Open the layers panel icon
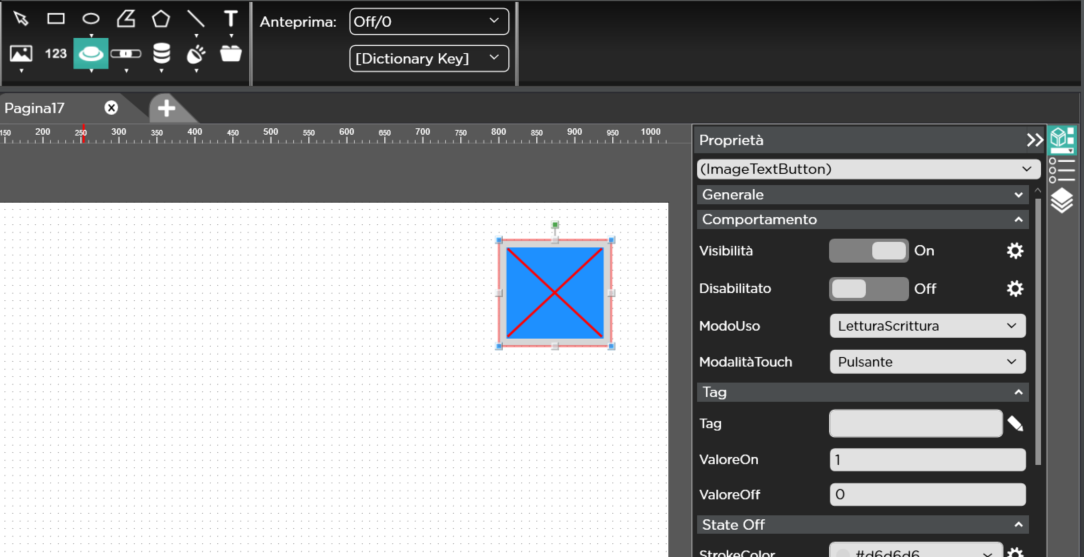 click(x=1061, y=201)
